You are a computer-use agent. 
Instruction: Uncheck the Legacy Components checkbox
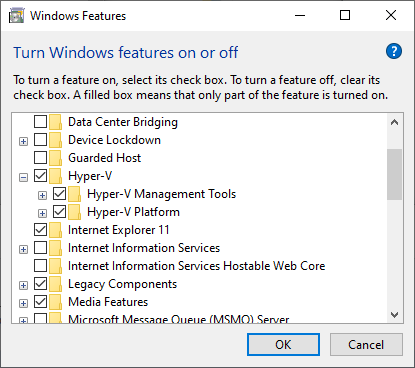(x=40, y=284)
